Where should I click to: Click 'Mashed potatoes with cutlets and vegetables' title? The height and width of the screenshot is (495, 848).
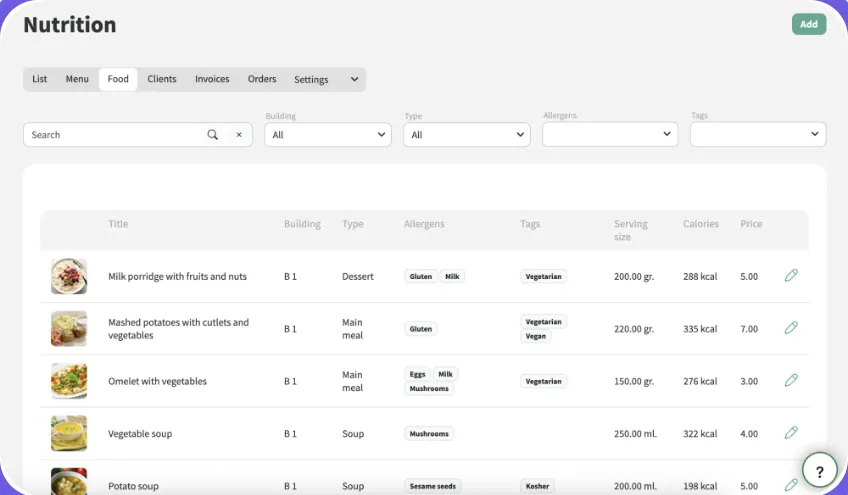(x=178, y=329)
